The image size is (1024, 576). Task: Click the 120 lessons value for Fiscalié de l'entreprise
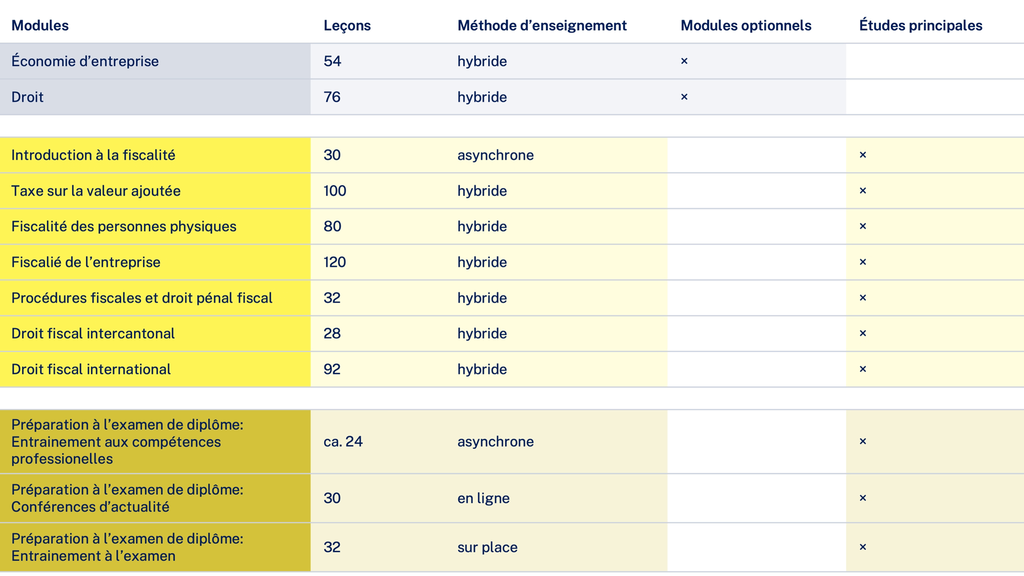coord(335,262)
